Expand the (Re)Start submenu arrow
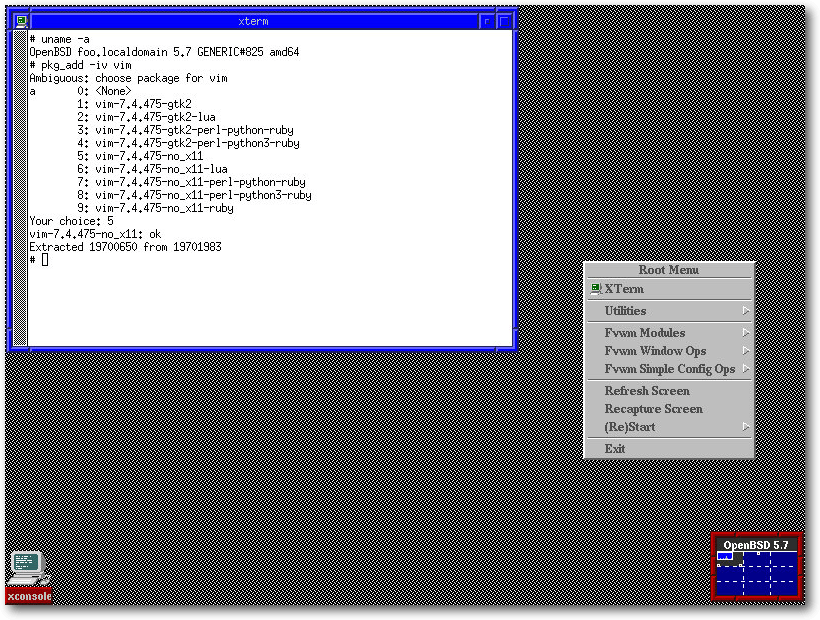The width and height of the screenshot is (820, 620). click(x=746, y=427)
